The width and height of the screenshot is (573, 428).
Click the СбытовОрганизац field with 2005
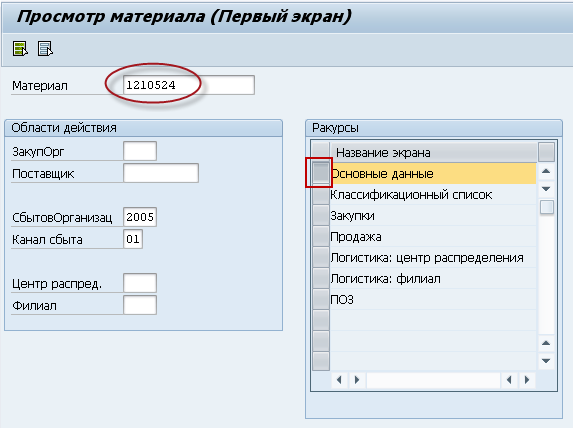click(x=140, y=217)
